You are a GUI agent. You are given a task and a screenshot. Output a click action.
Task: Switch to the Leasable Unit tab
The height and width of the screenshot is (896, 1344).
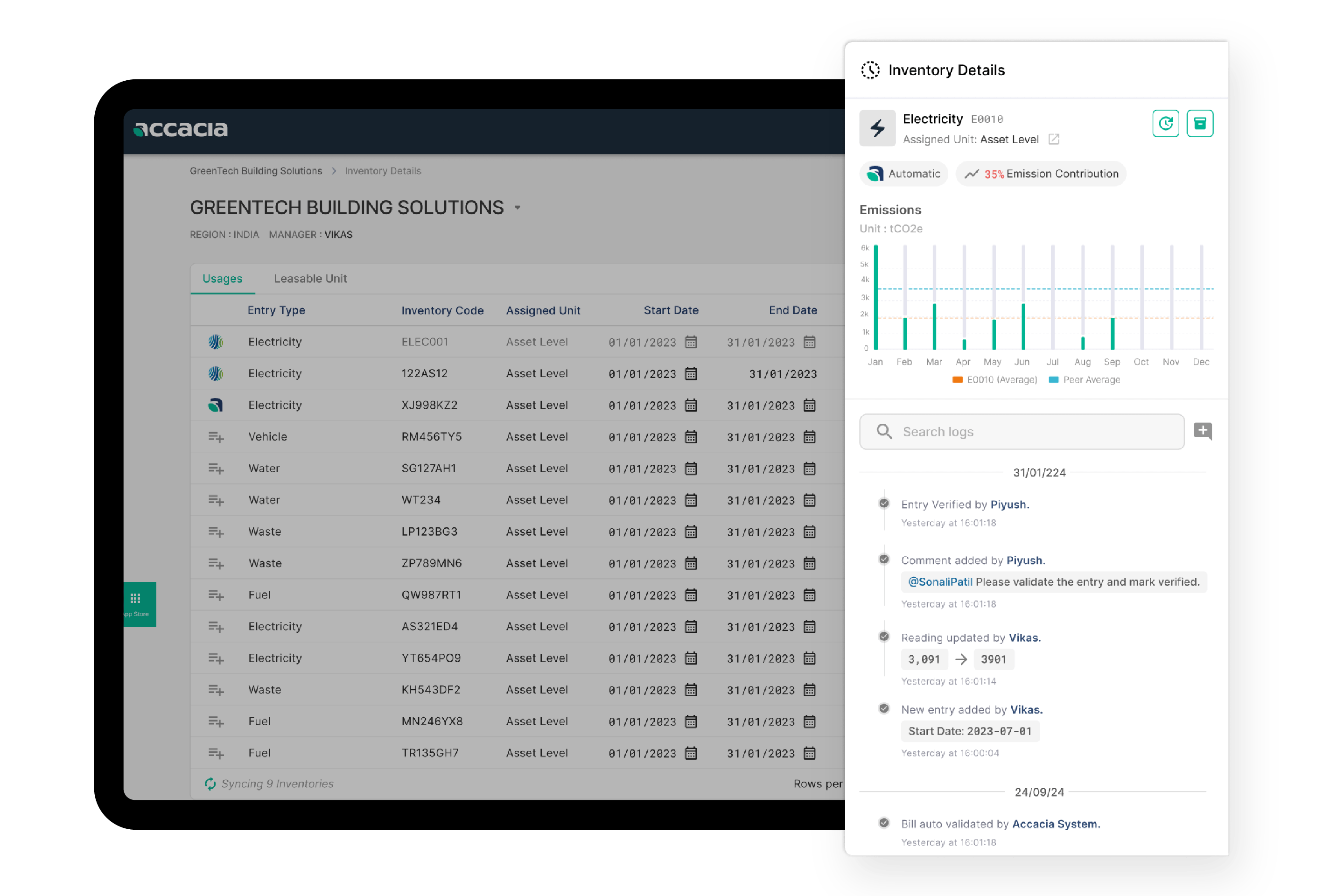(x=310, y=278)
